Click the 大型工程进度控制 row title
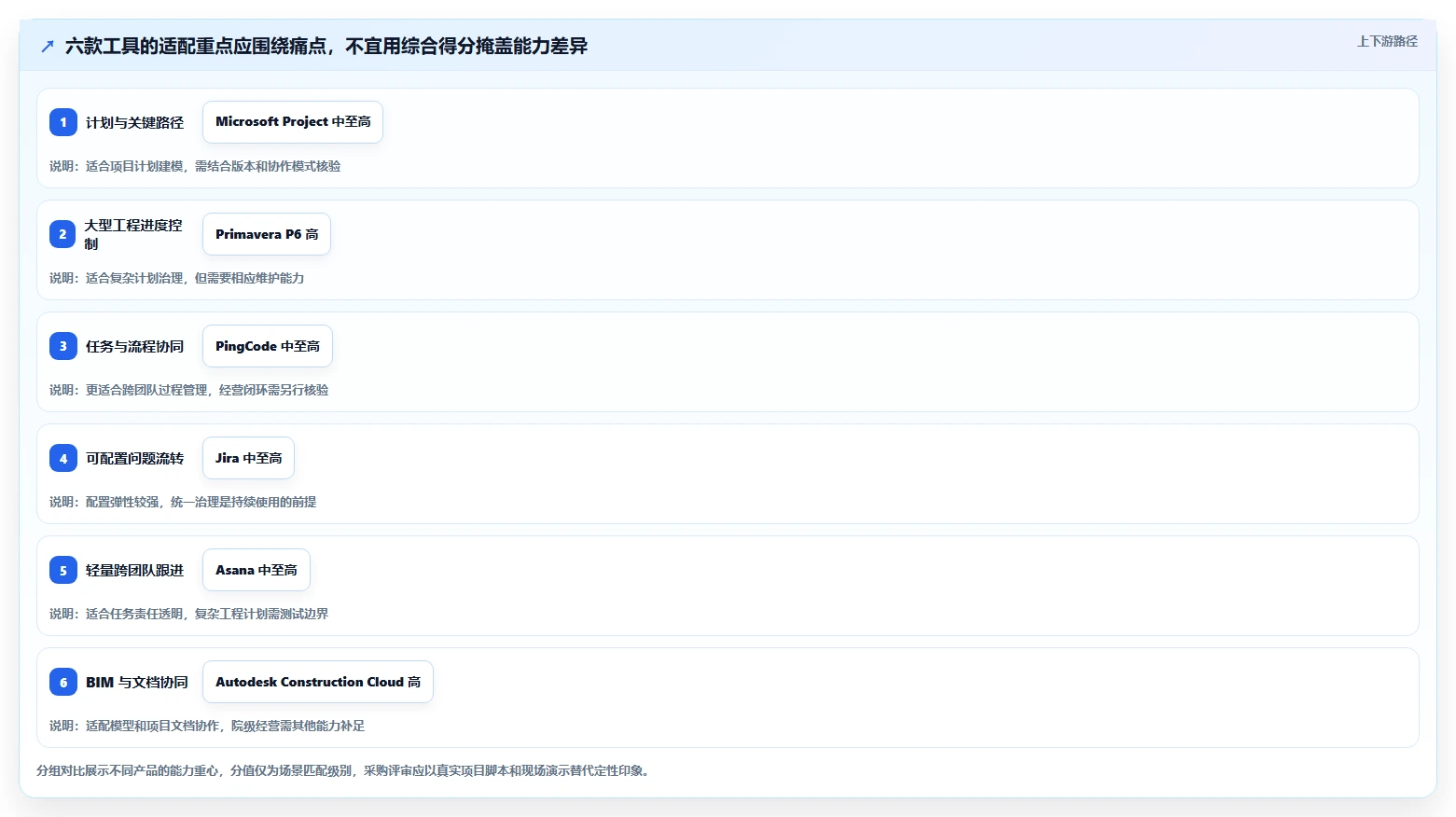Viewport: 1456px width, 817px height. [133, 234]
